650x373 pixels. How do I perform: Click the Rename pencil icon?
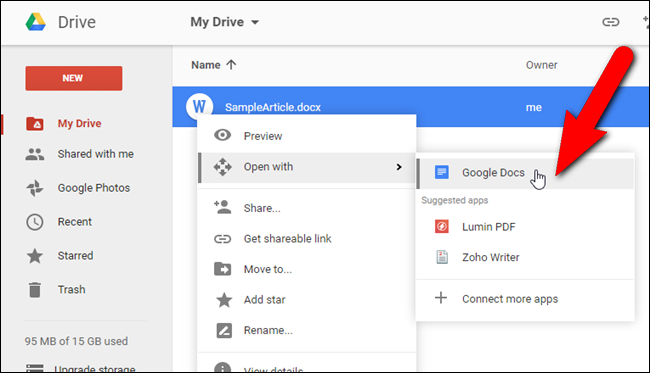tap(224, 331)
